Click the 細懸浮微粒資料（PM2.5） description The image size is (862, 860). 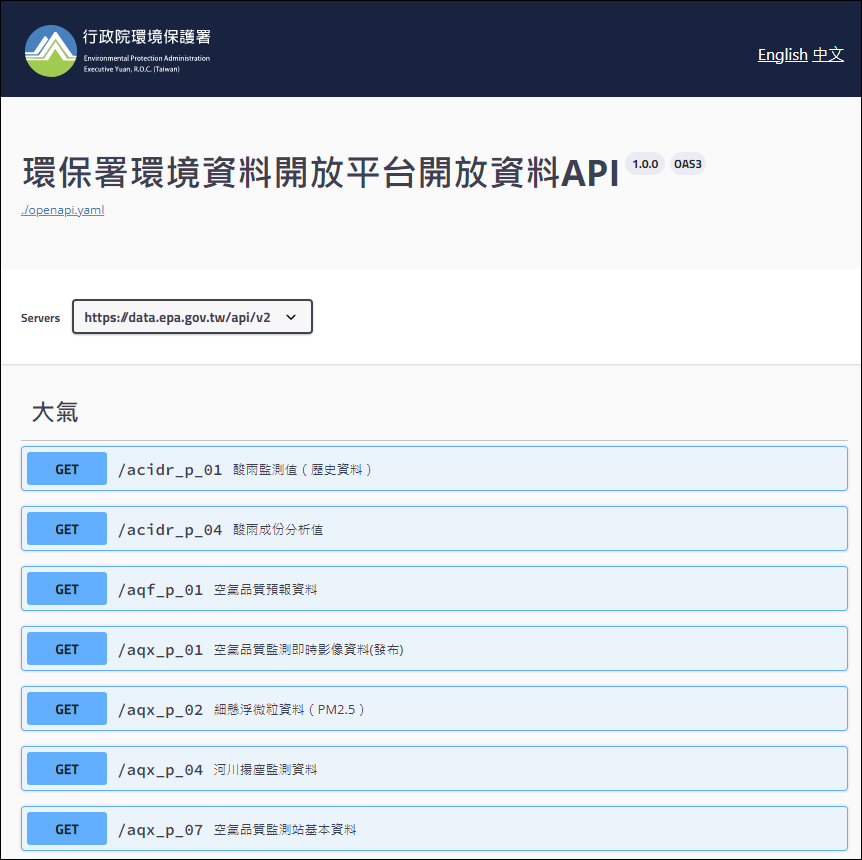tap(290, 709)
